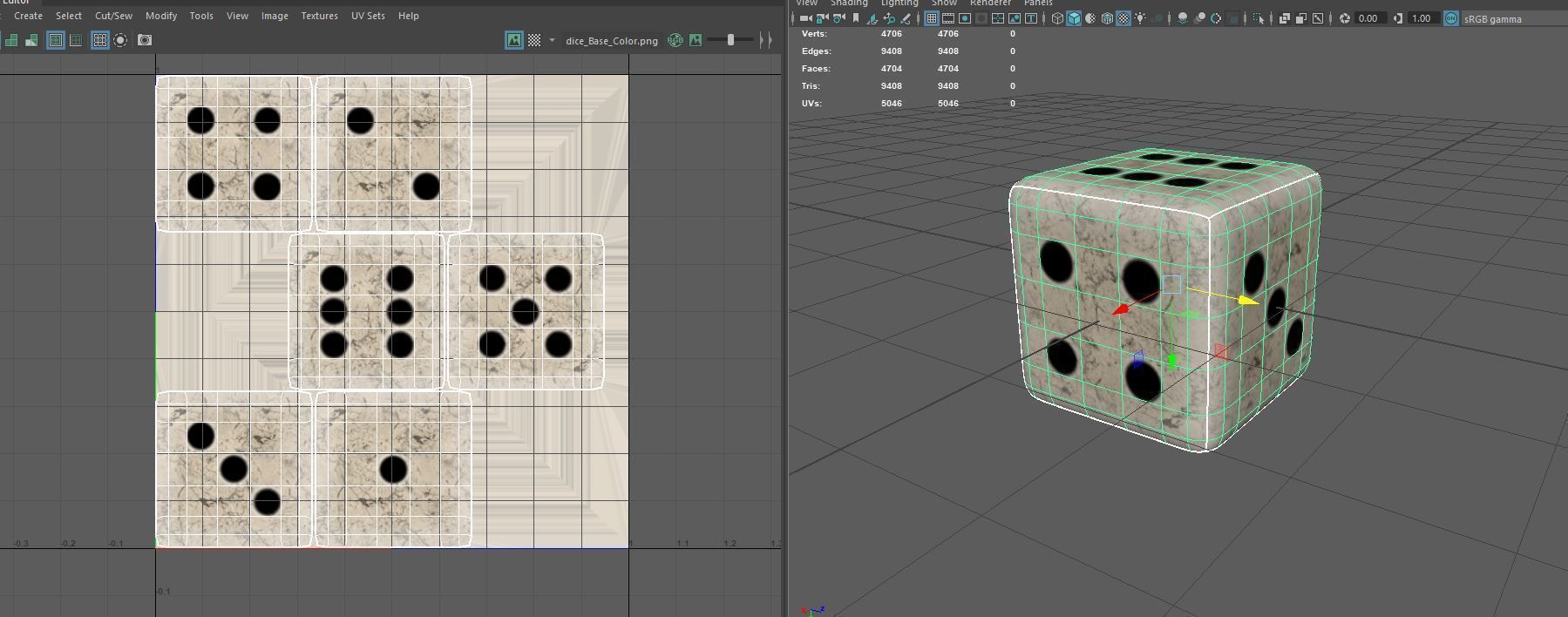Open the UV Editor View menu
Image resolution: width=1568 pixels, height=617 pixels.
click(237, 16)
